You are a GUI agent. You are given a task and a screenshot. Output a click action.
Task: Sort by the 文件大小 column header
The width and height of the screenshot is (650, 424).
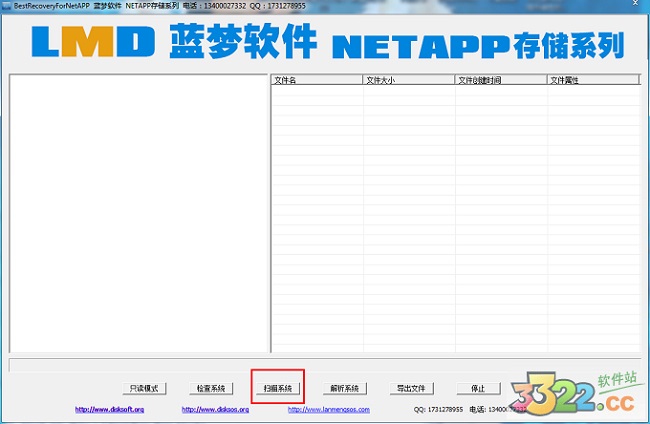pyautogui.click(x=409, y=80)
